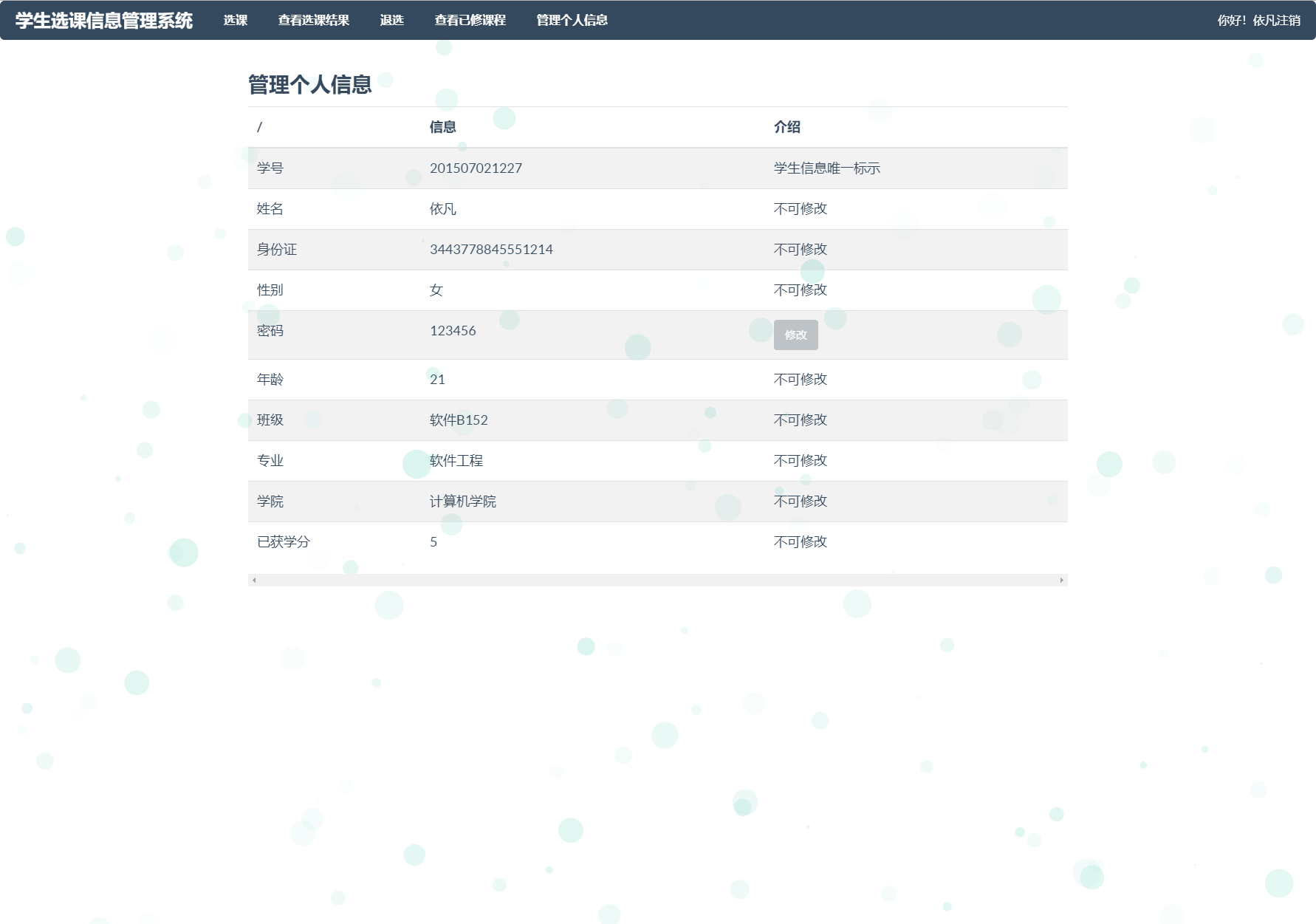Image resolution: width=1316 pixels, height=924 pixels.
Task: Click the 修改 button to change password
Action: [x=795, y=335]
